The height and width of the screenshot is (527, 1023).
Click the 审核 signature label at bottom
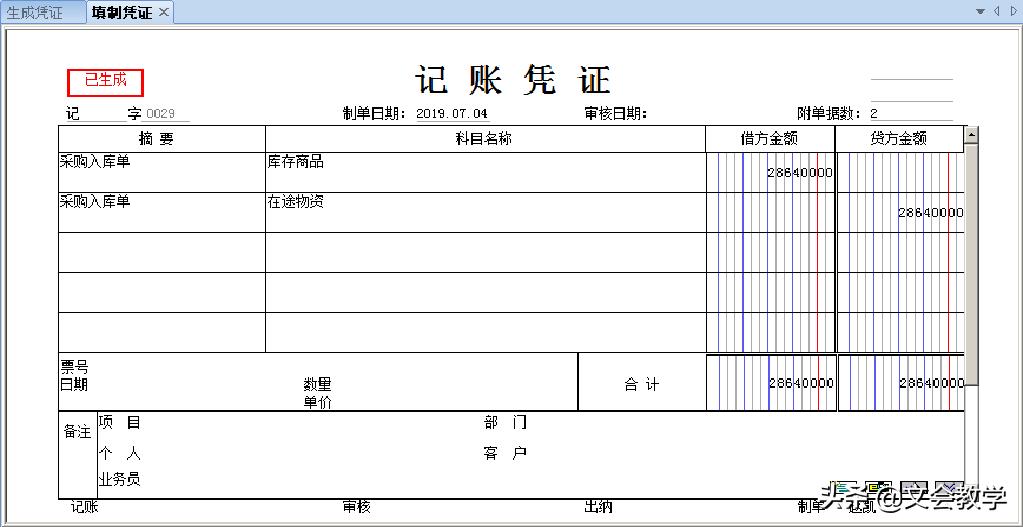pos(356,507)
